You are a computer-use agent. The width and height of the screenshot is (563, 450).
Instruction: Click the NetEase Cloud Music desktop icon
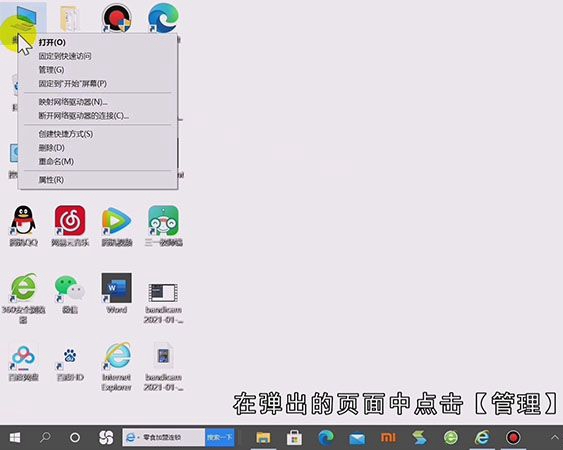click(70, 226)
